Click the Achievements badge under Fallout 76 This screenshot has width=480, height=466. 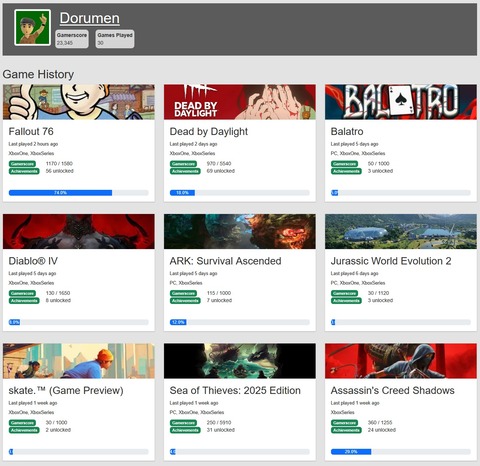pos(24,171)
